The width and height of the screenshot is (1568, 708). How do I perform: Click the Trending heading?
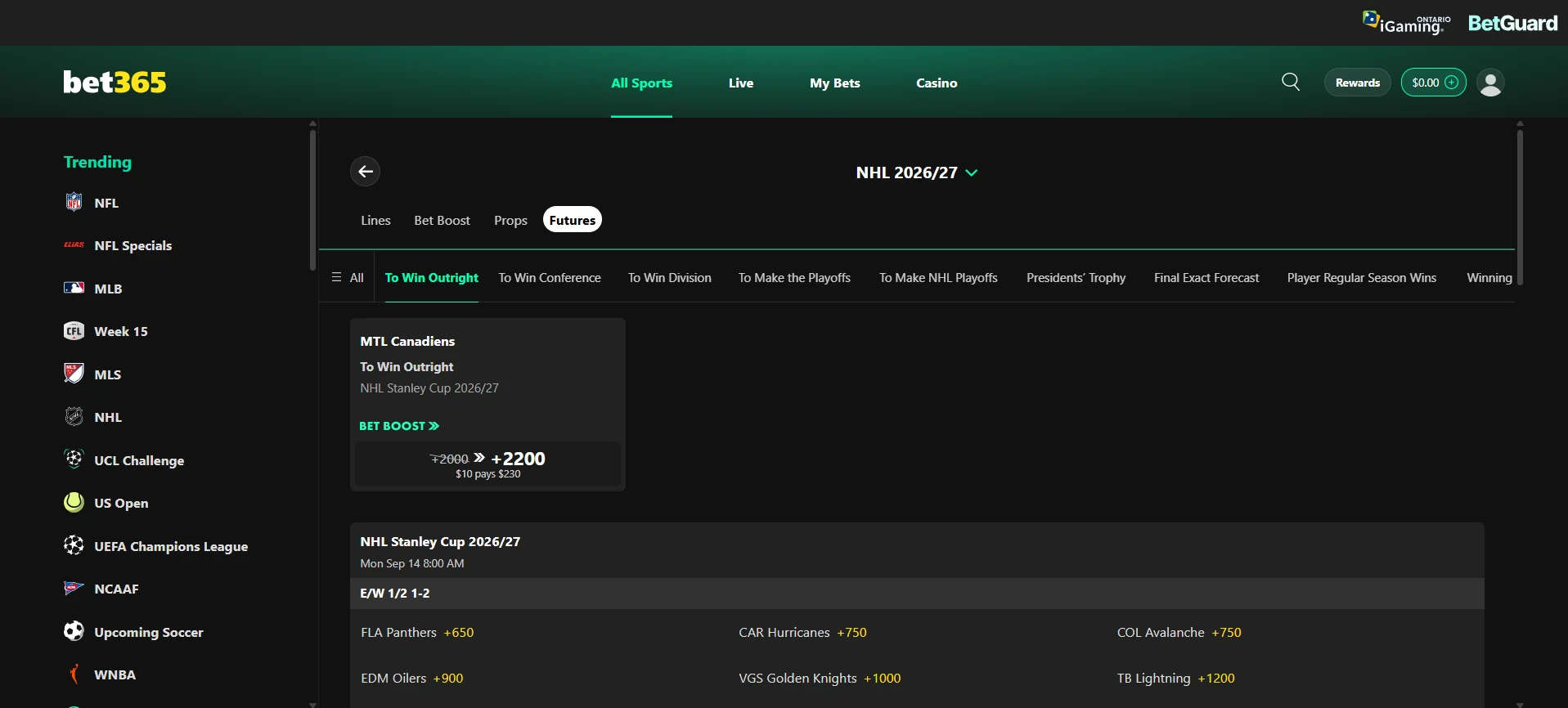click(97, 162)
